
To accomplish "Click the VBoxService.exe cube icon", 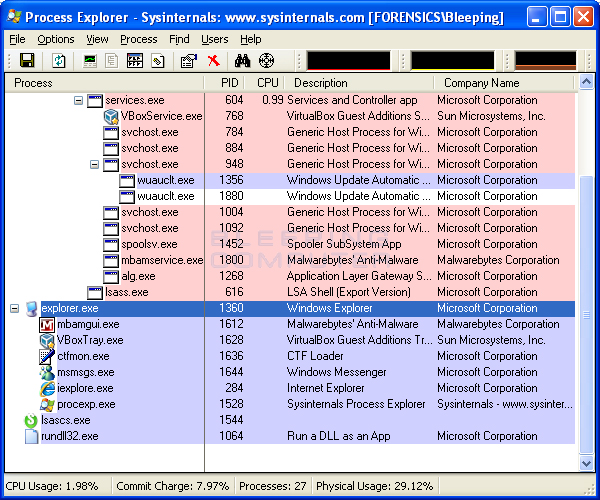I will click(111, 116).
